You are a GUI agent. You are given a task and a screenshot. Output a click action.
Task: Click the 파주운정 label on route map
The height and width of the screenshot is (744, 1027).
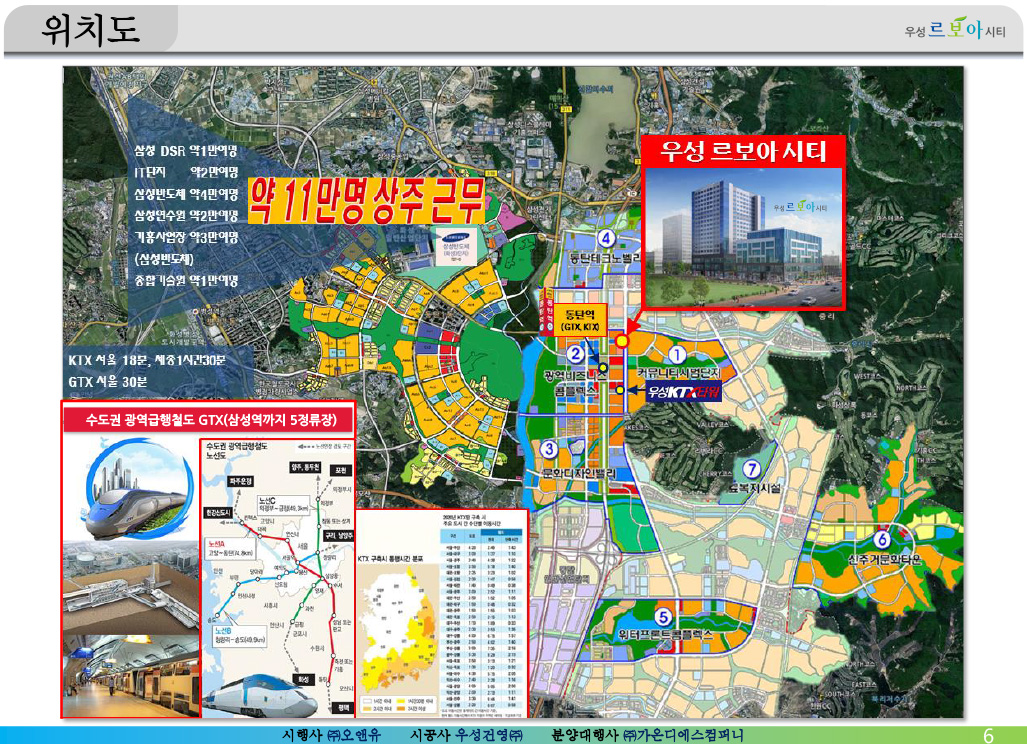[x=240, y=481]
